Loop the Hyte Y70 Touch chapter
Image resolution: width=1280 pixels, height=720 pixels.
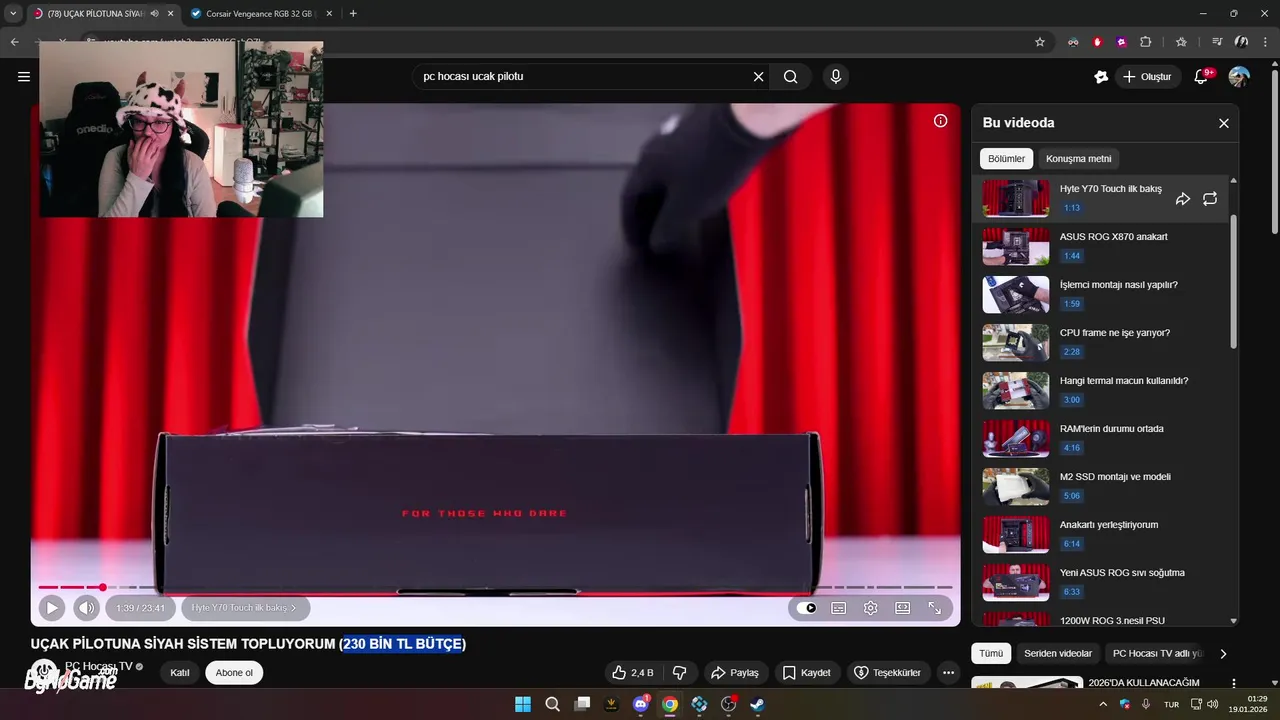pos(1210,199)
